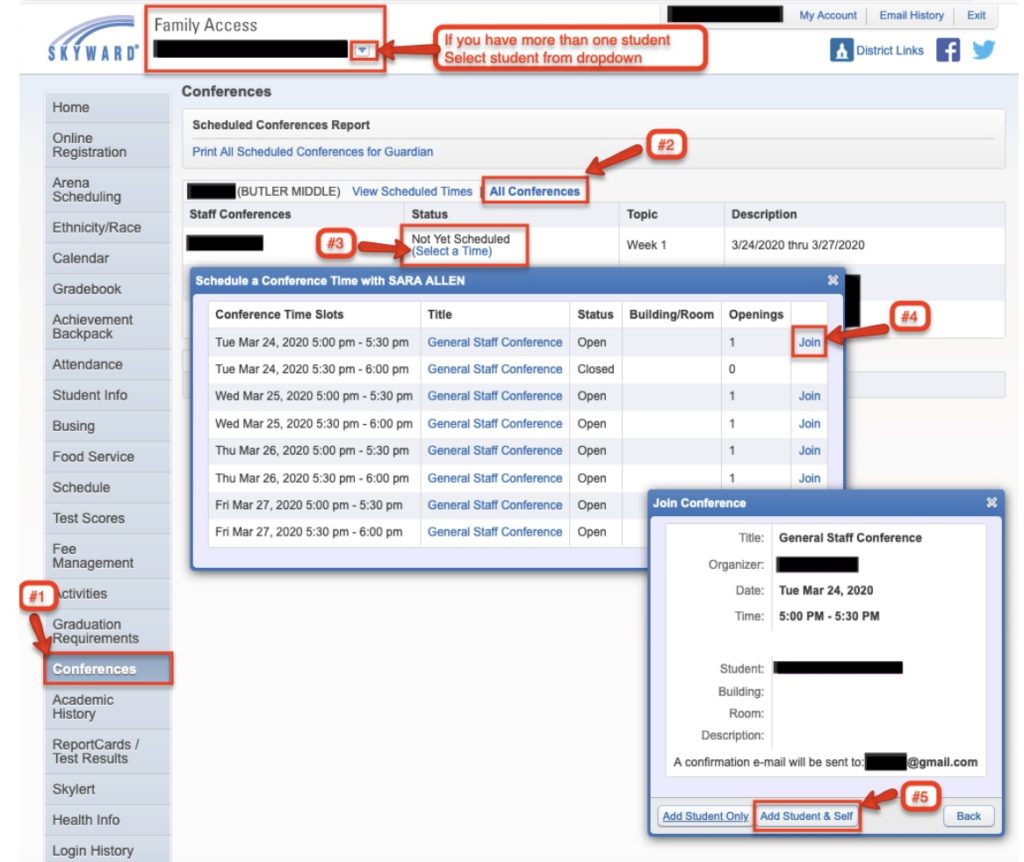Viewport: 1024px width, 862px height.
Task: Click the Select a Time link
Action: point(452,251)
